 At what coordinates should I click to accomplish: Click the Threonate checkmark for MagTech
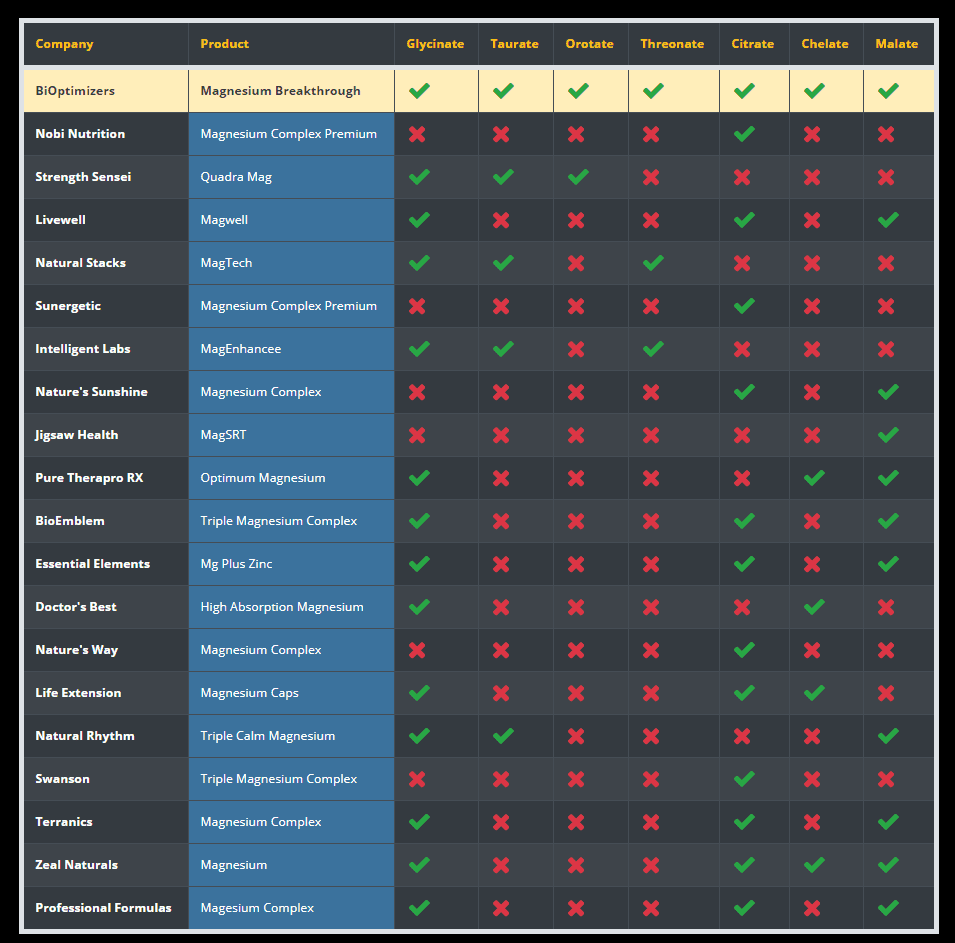653,262
